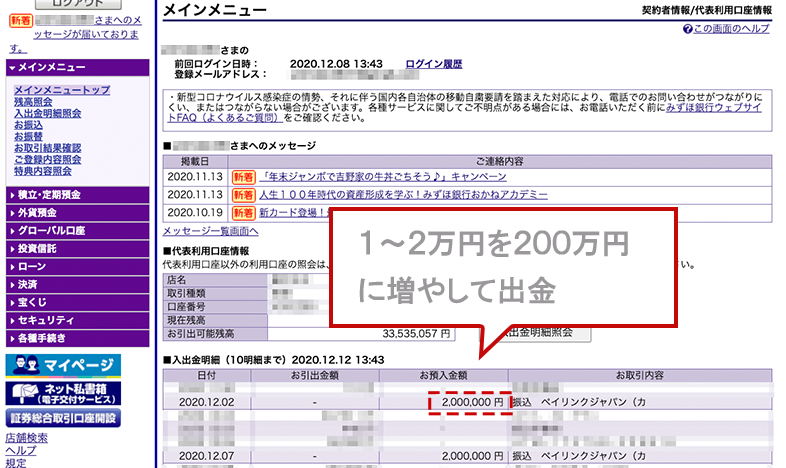Expand the 外貨預金 section
The image size is (786, 468).
click(x=78, y=213)
